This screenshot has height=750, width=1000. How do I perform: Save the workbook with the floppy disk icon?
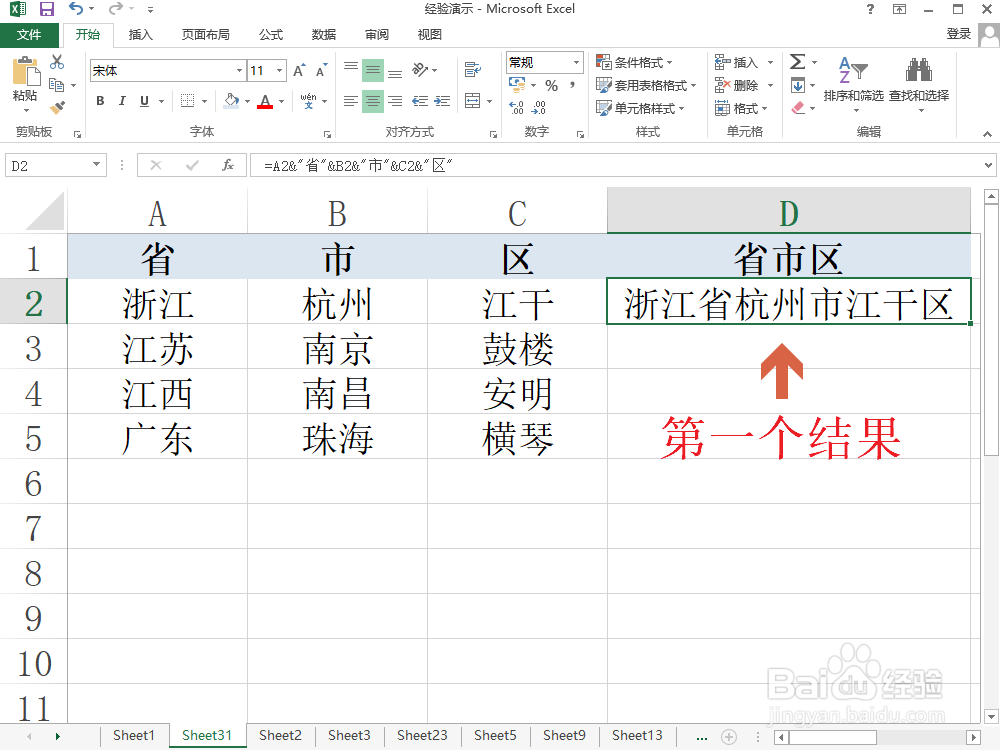47,9
